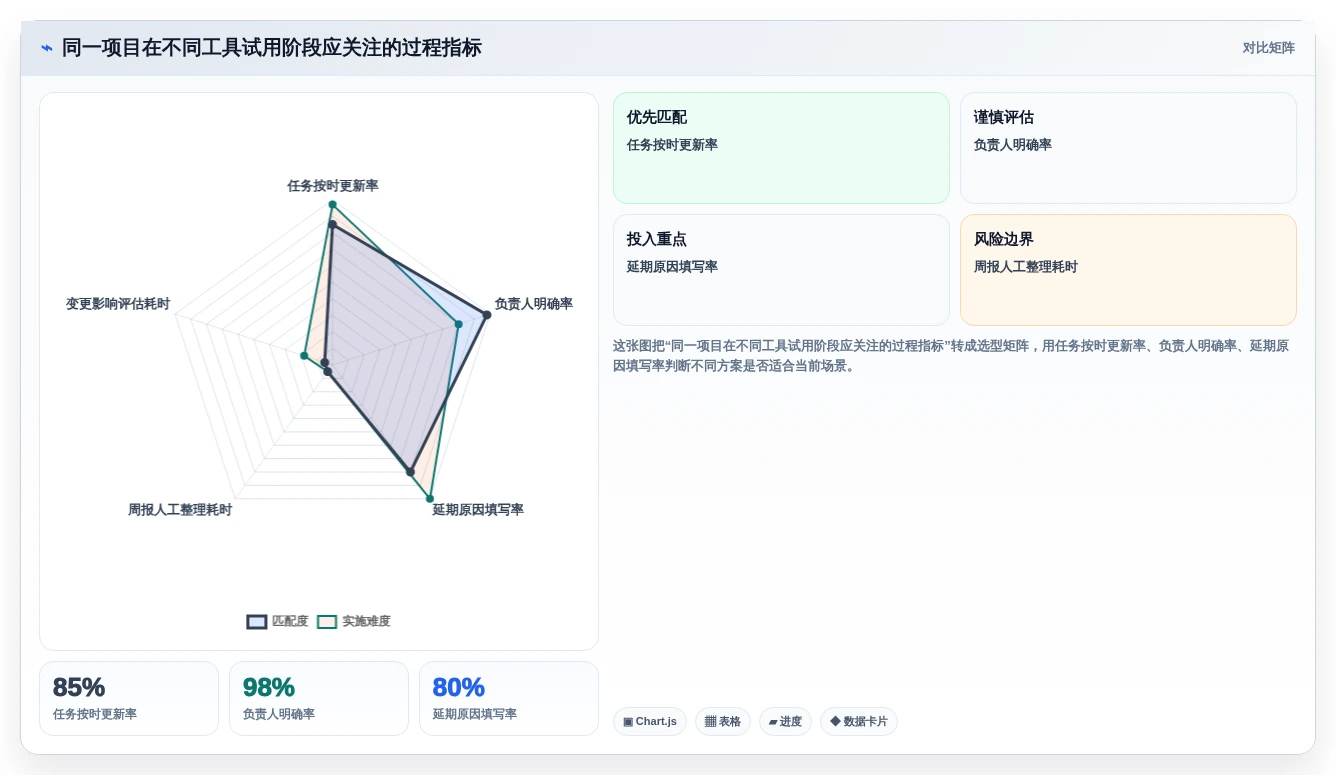Screen dimensions: 1336x775
Task: Click 延期原因填写率 text in 投入重点 card
Action: [672, 267]
